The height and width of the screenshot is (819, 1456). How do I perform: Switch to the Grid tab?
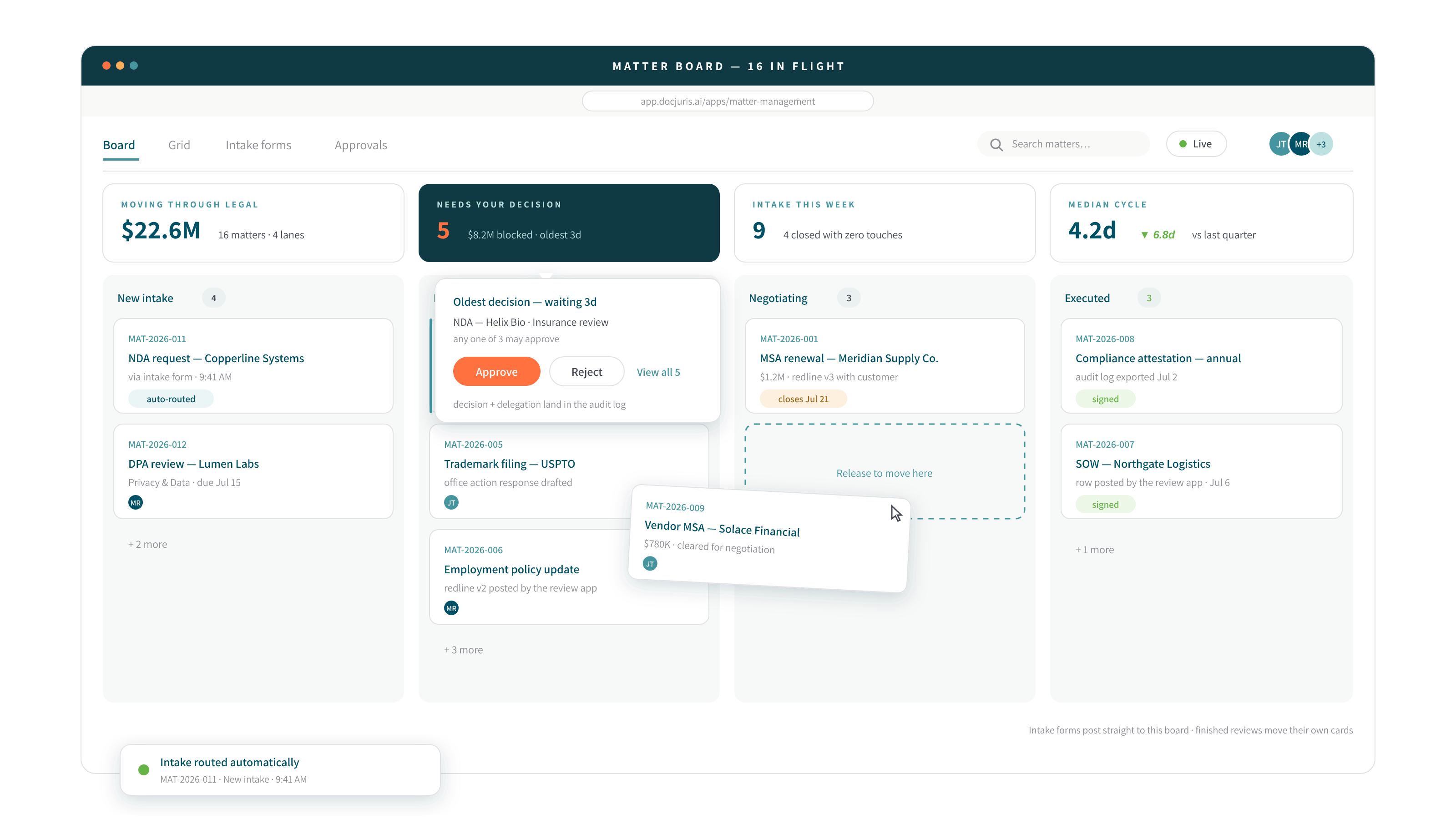point(179,145)
